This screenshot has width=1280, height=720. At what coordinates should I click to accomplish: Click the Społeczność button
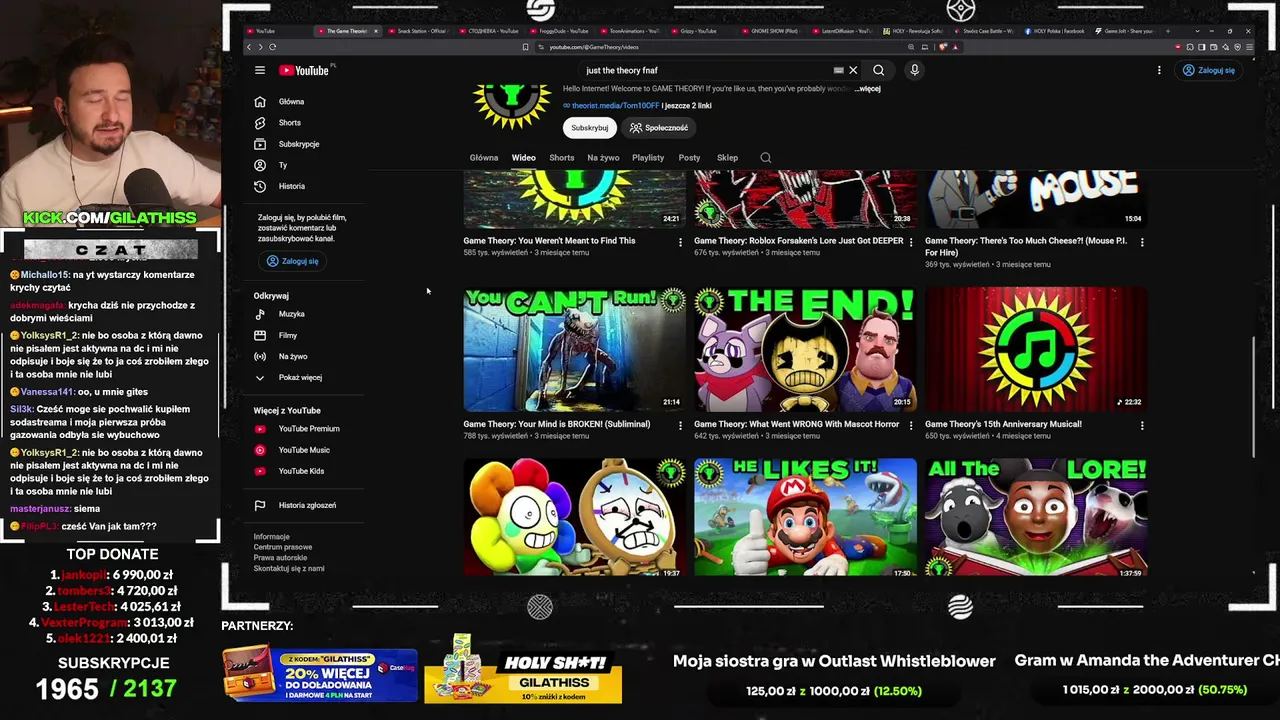[659, 128]
